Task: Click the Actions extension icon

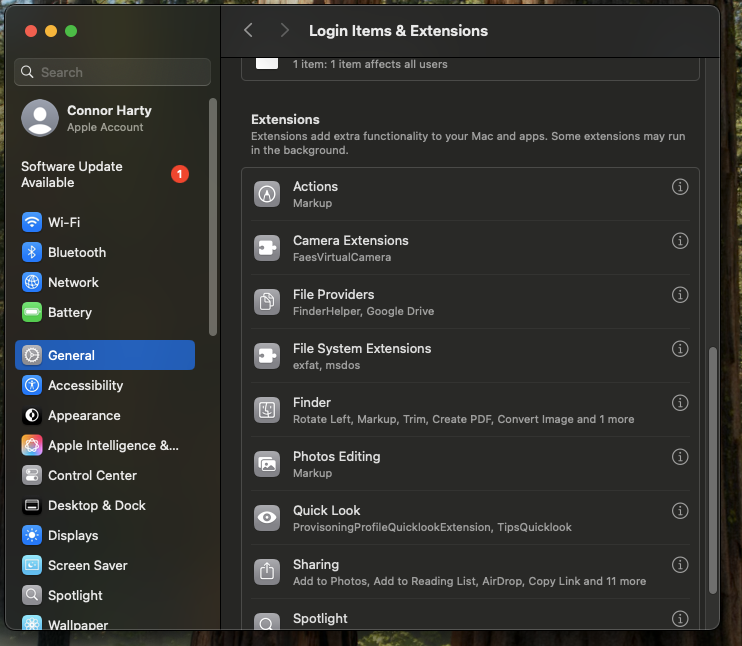Action: pos(267,194)
